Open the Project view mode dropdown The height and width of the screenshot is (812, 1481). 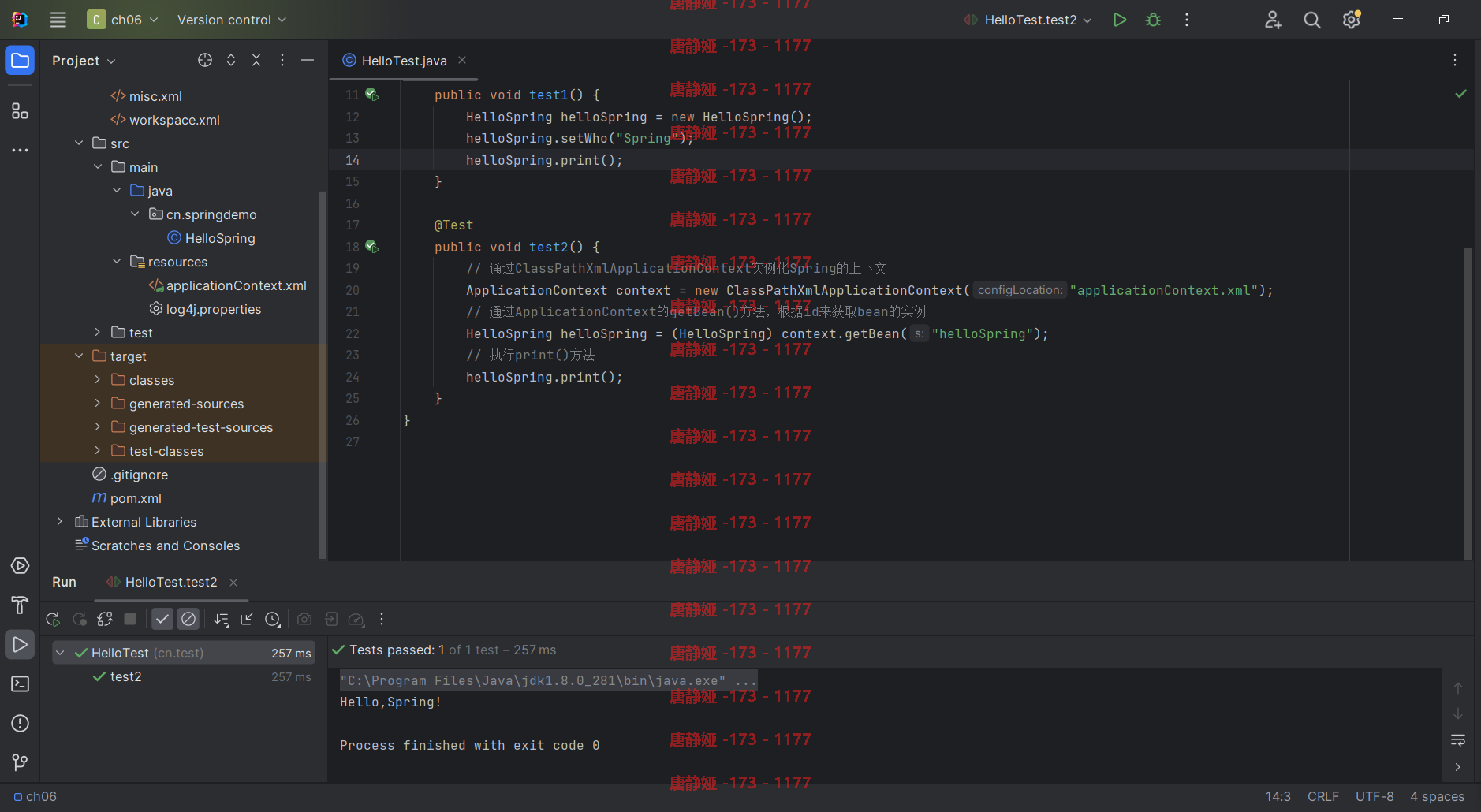[x=84, y=61]
